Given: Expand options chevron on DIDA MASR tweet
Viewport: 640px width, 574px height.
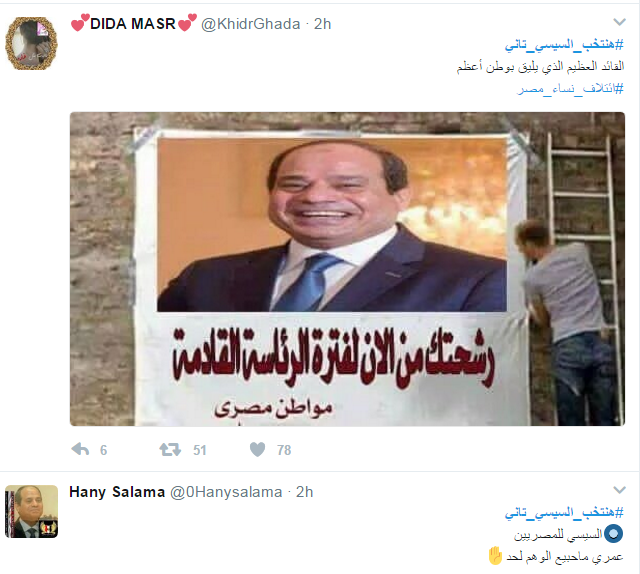Looking at the screenshot, I should point(619,22).
